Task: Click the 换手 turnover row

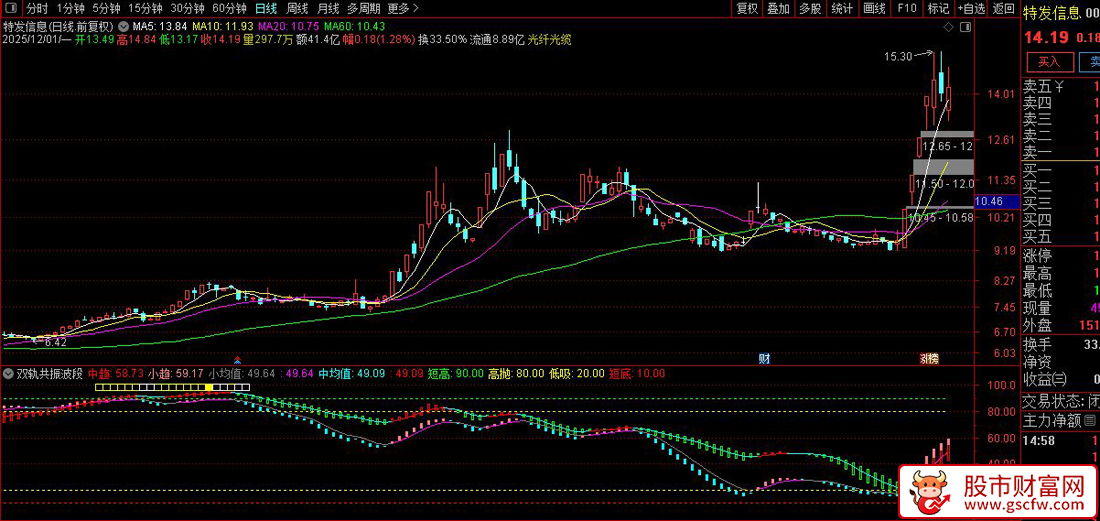Action: tap(1061, 346)
